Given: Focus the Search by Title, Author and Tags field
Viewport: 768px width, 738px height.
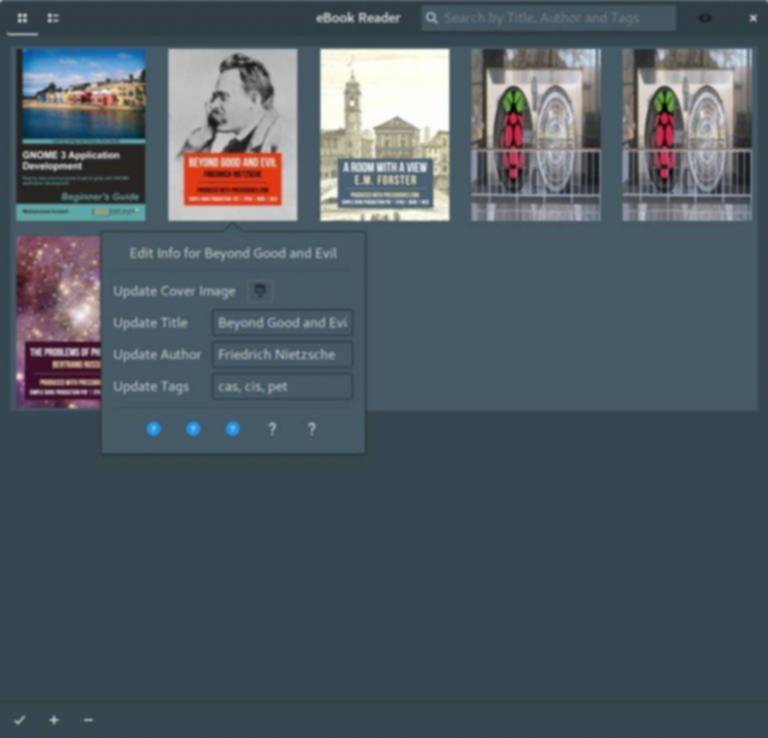Looking at the screenshot, I should pos(549,18).
